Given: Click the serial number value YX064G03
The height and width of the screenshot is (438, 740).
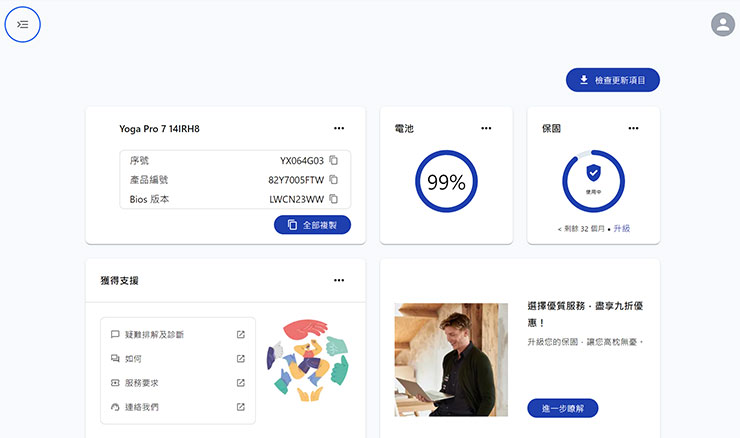Looking at the screenshot, I should coord(302,161).
